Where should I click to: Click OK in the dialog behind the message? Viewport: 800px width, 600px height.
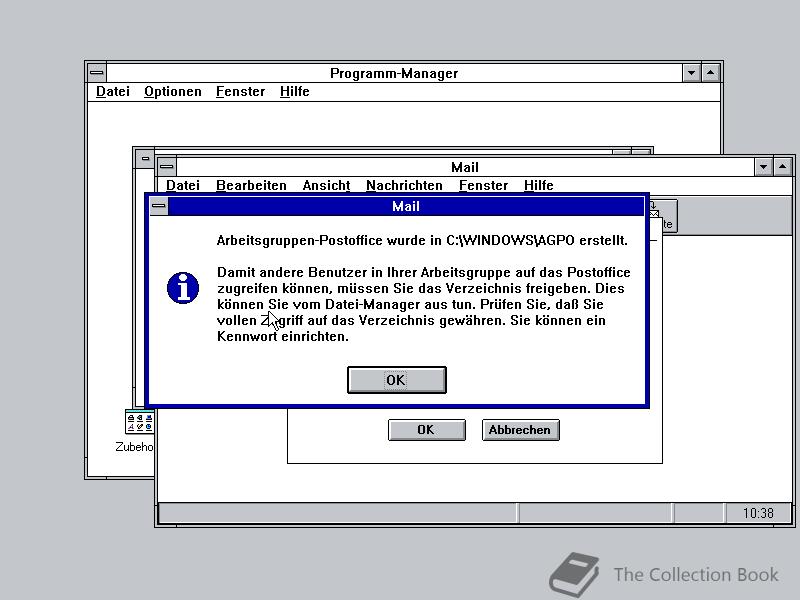427,430
